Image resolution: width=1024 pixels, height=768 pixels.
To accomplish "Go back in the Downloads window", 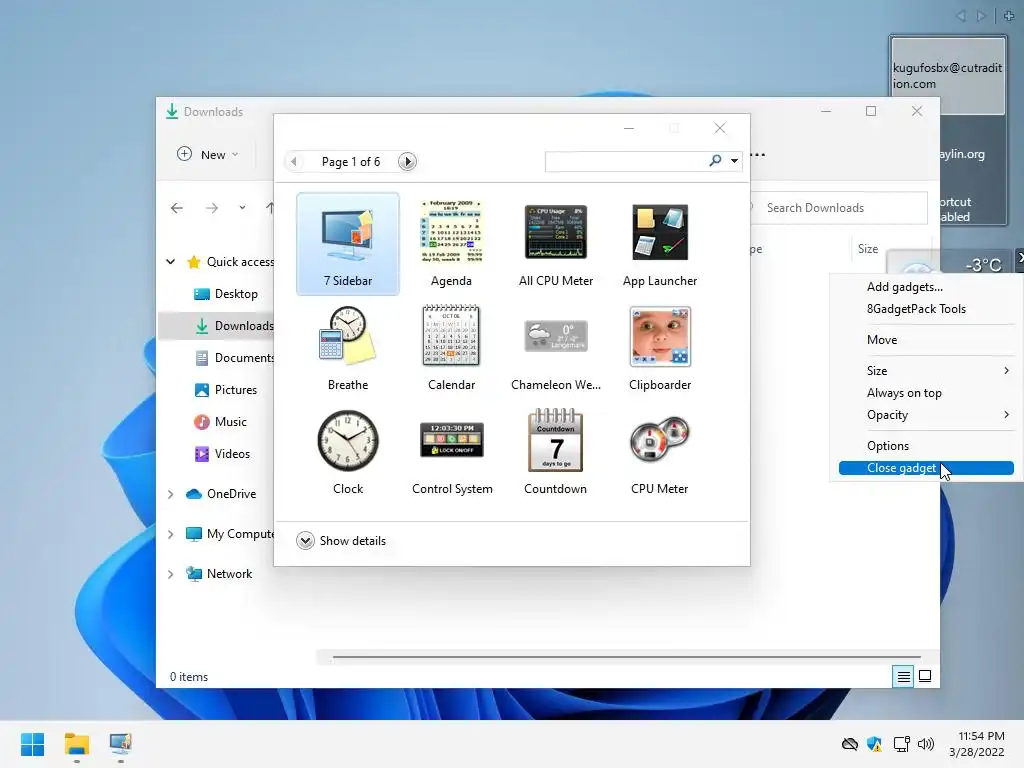I will tap(176, 208).
